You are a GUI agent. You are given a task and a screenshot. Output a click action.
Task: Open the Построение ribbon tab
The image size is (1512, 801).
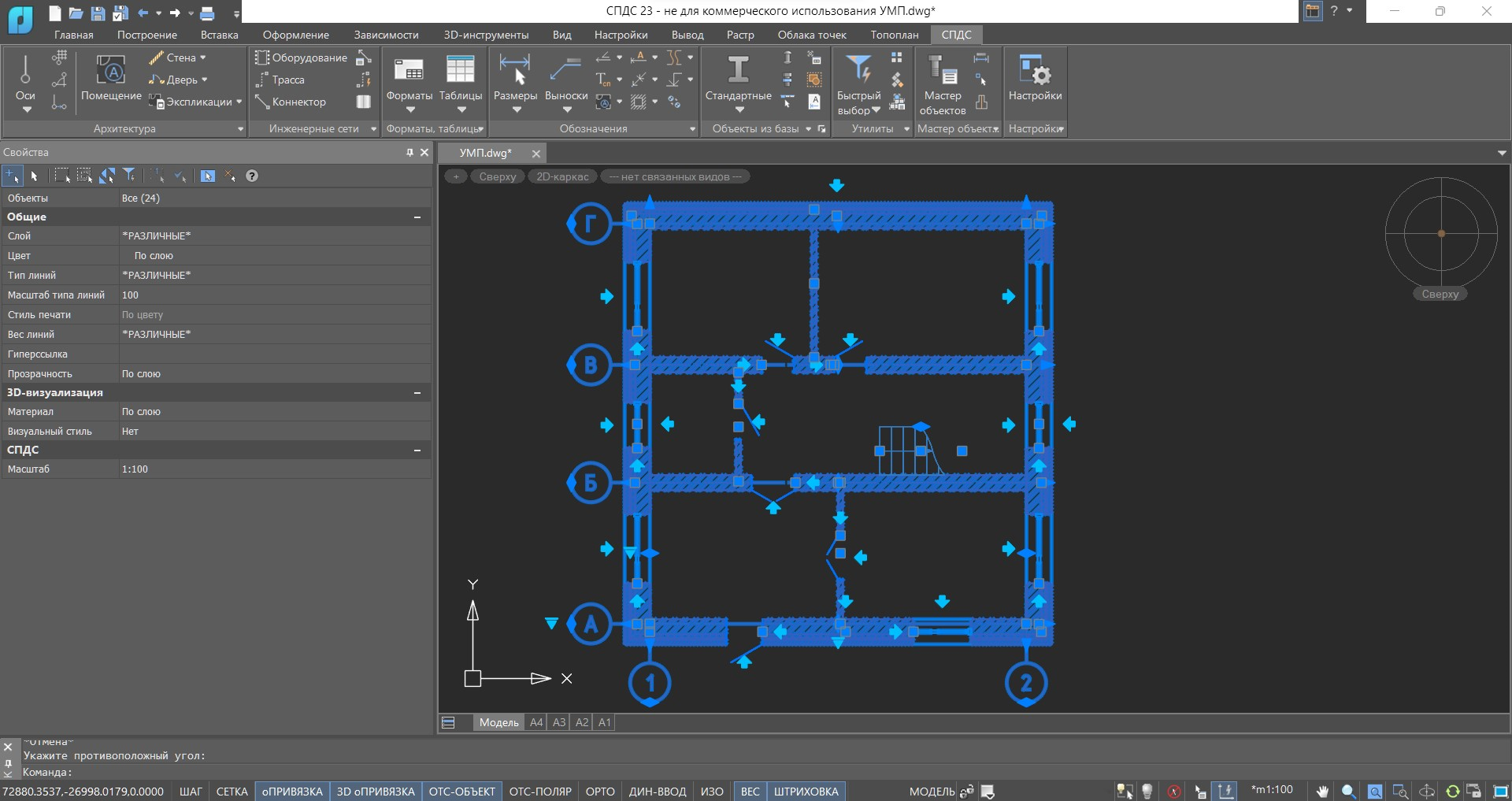pos(147,35)
